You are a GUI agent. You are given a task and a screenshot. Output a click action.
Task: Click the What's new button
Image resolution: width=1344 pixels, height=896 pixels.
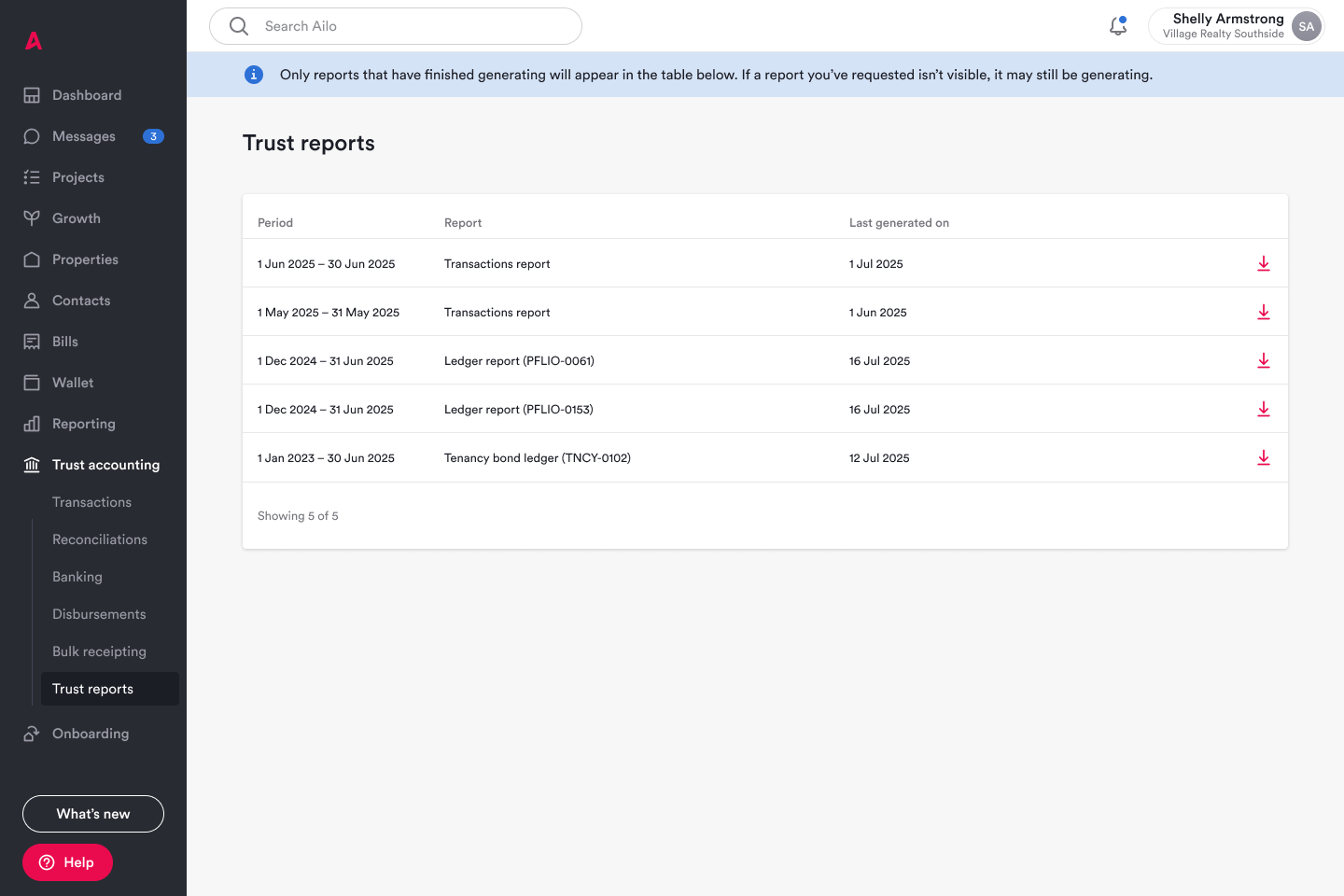pos(93,814)
